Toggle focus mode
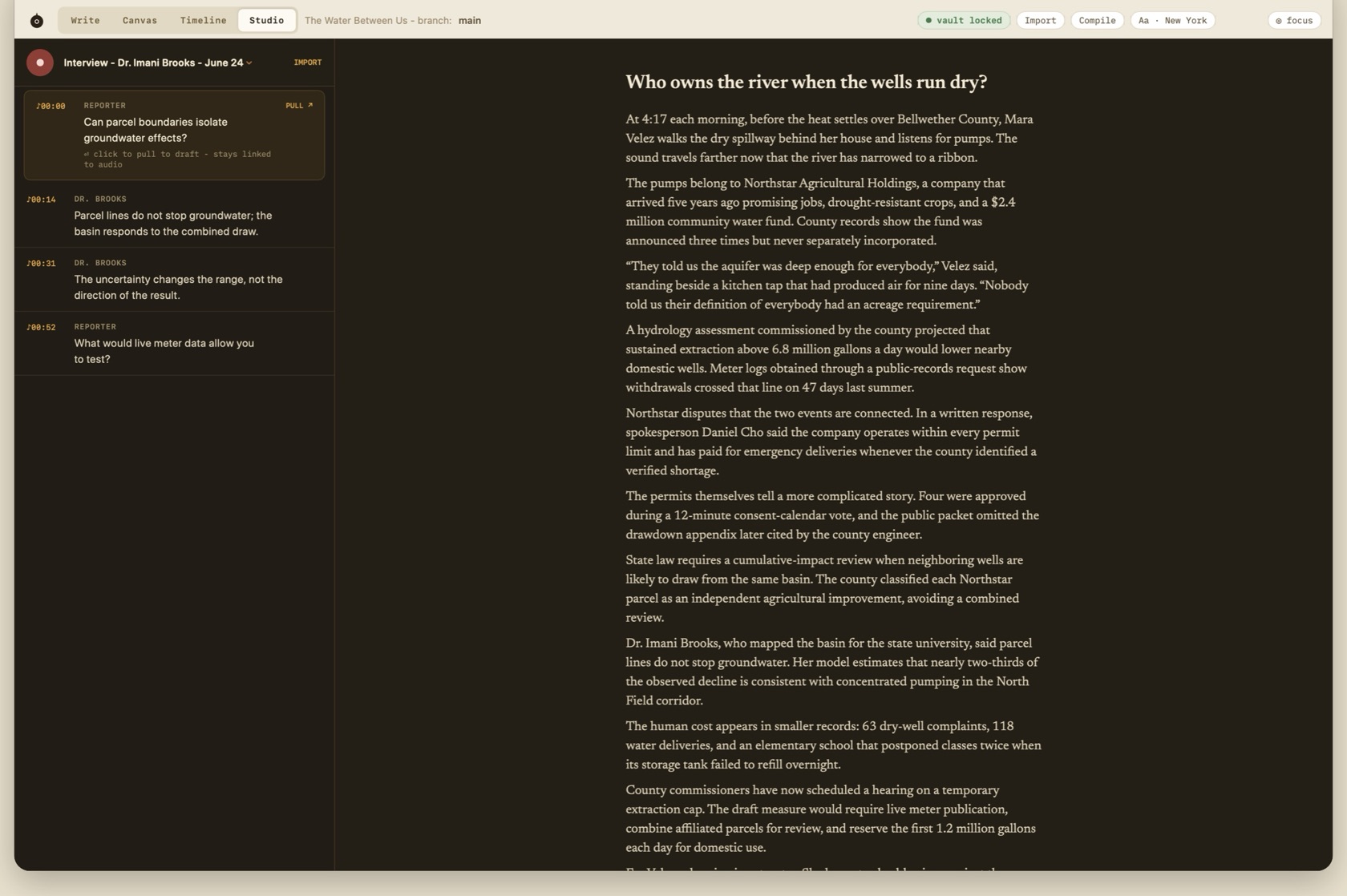 pyautogui.click(x=1294, y=21)
